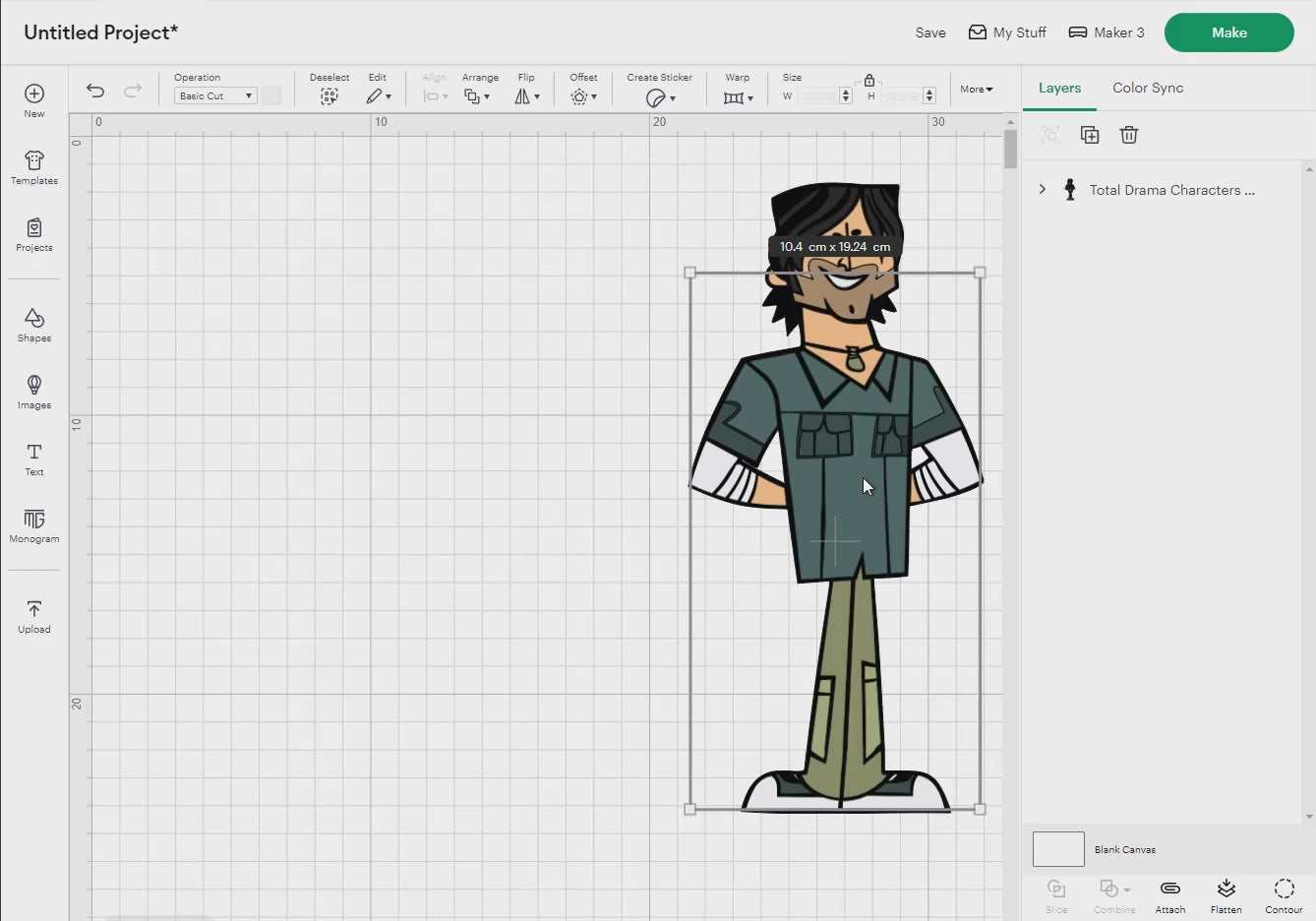Open the Flip dropdown
Screen dimensions: 1316x921
coord(527,96)
